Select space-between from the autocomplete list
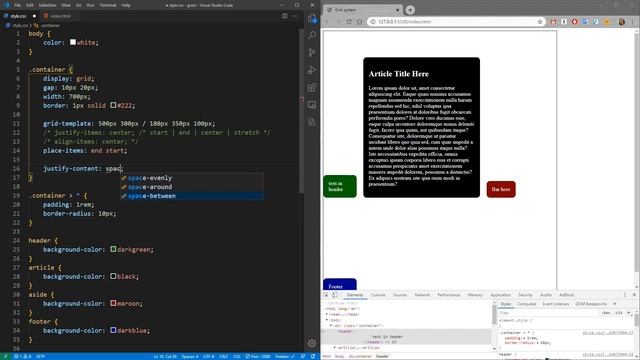The image size is (640, 360). (192, 196)
